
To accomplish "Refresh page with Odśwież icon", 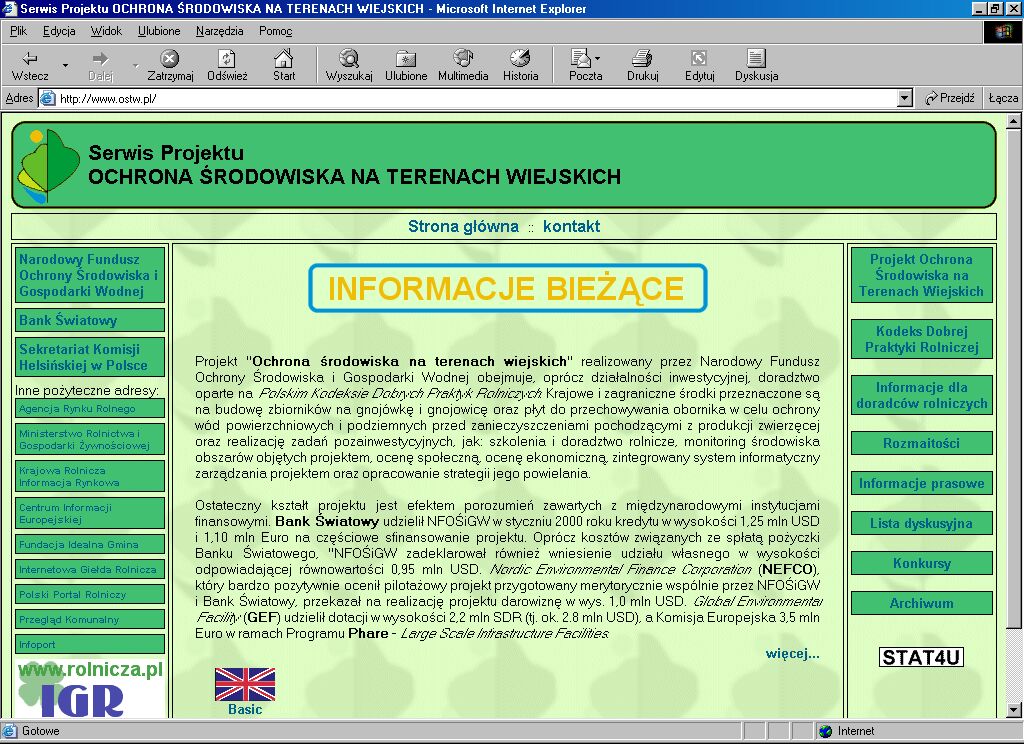I will (227, 58).
